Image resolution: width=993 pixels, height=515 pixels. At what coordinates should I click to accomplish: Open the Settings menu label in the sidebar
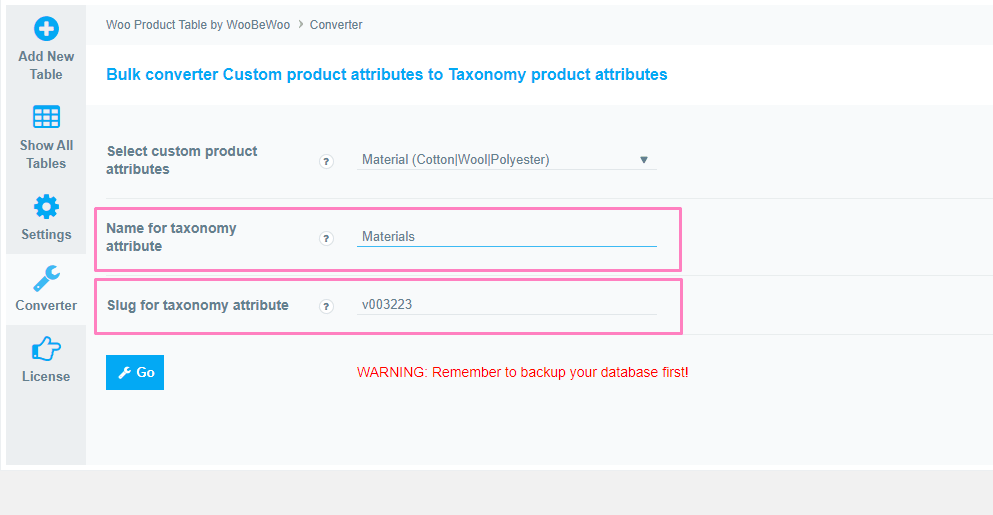pyautogui.click(x=46, y=234)
